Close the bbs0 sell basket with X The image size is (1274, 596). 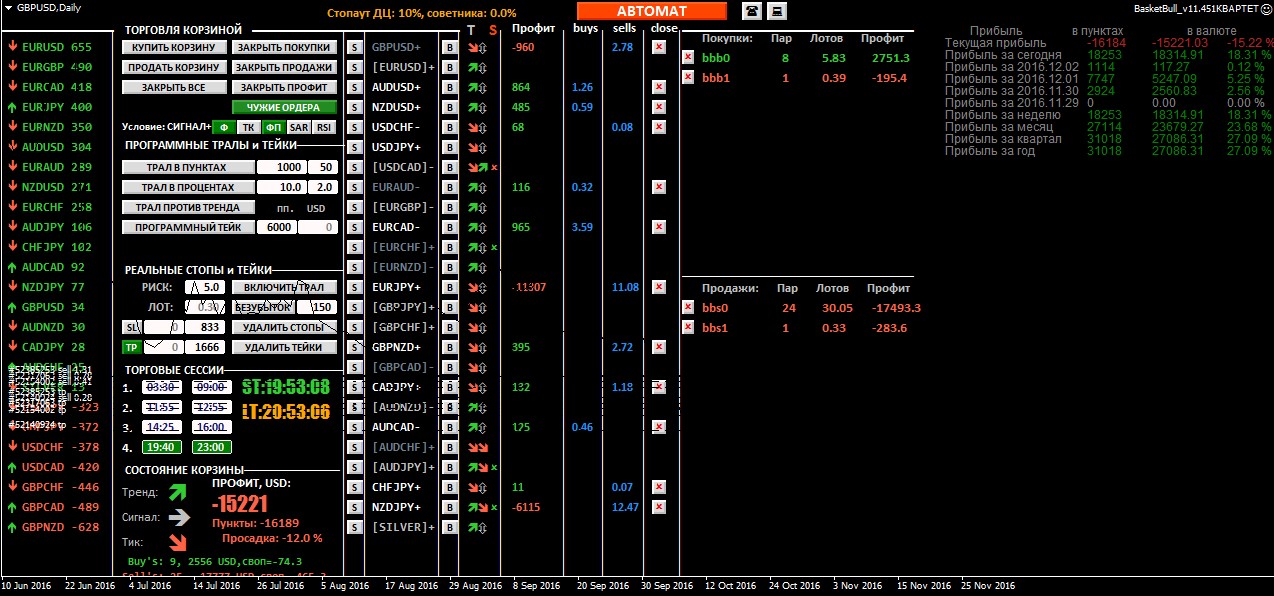[x=687, y=308]
